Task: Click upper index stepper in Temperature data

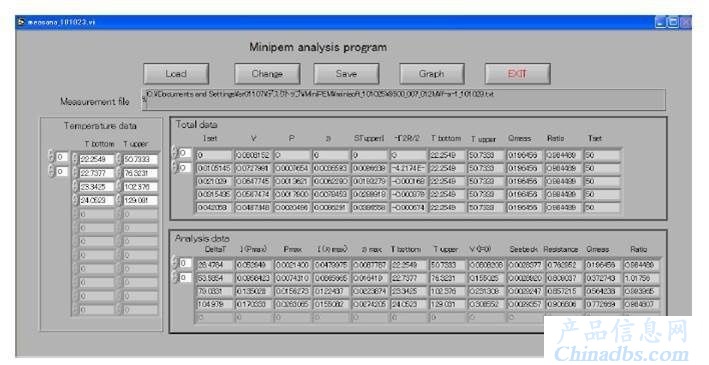Action: [51, 157]
